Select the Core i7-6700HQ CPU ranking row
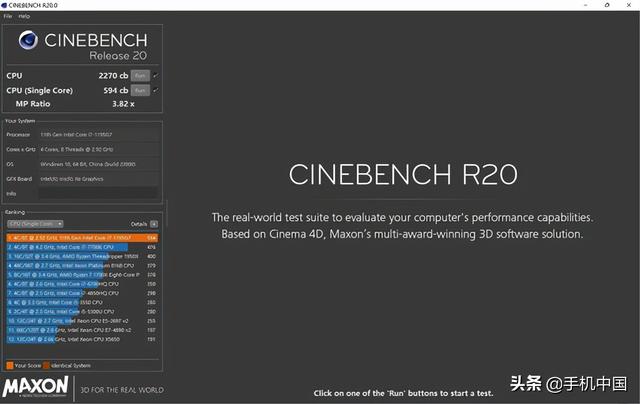The image size is (640, 404). pos(82,284)
